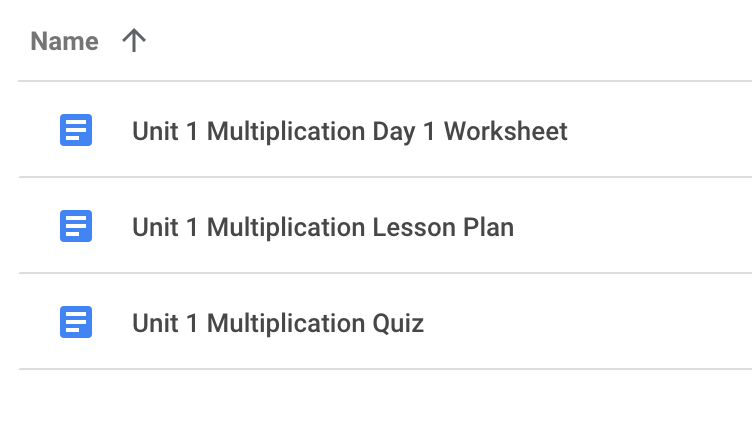Click 'Multiplication' in the Lesson Plan row
752x428 pixels.
285,227
